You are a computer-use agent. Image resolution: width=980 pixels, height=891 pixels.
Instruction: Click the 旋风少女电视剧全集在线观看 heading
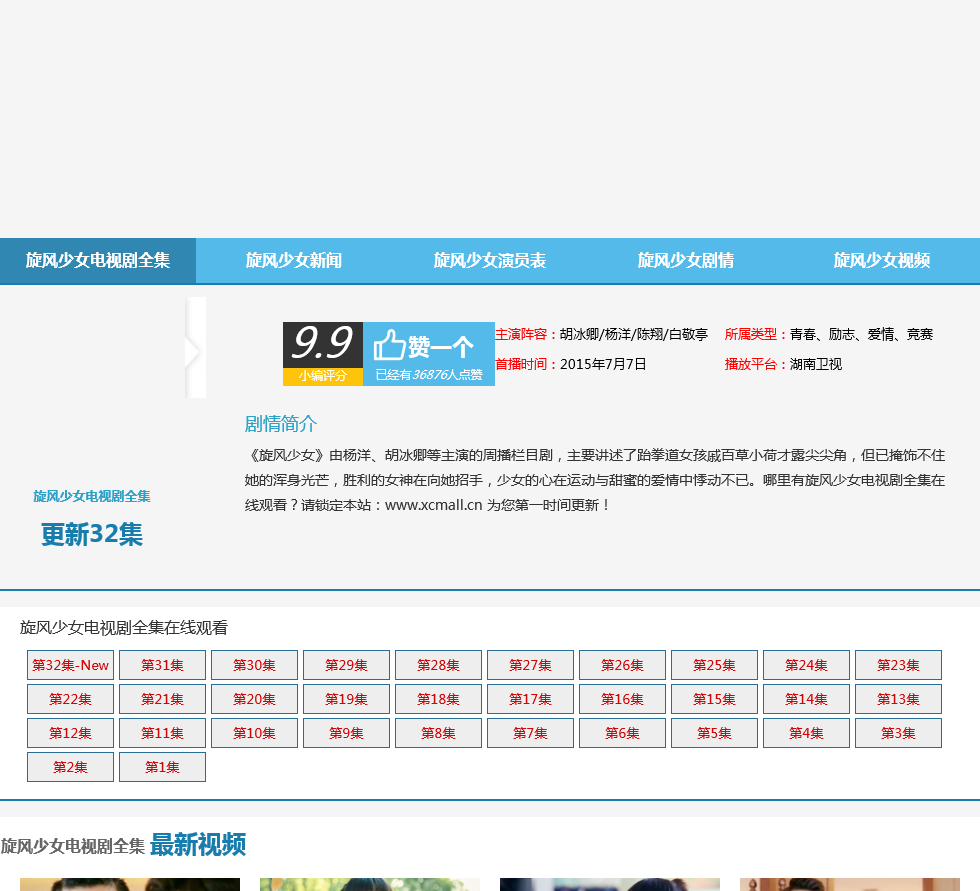tap(124, 627)
